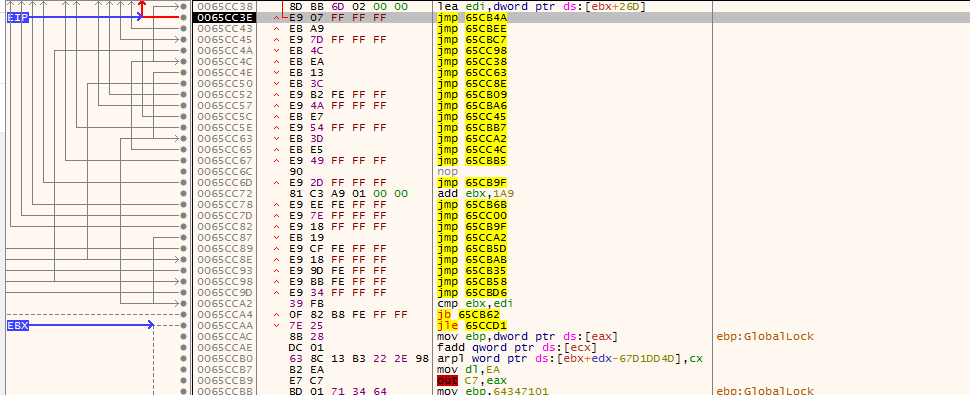
Task: Click instruction jmp 65CB4A
Action: [x=472, y=17]
